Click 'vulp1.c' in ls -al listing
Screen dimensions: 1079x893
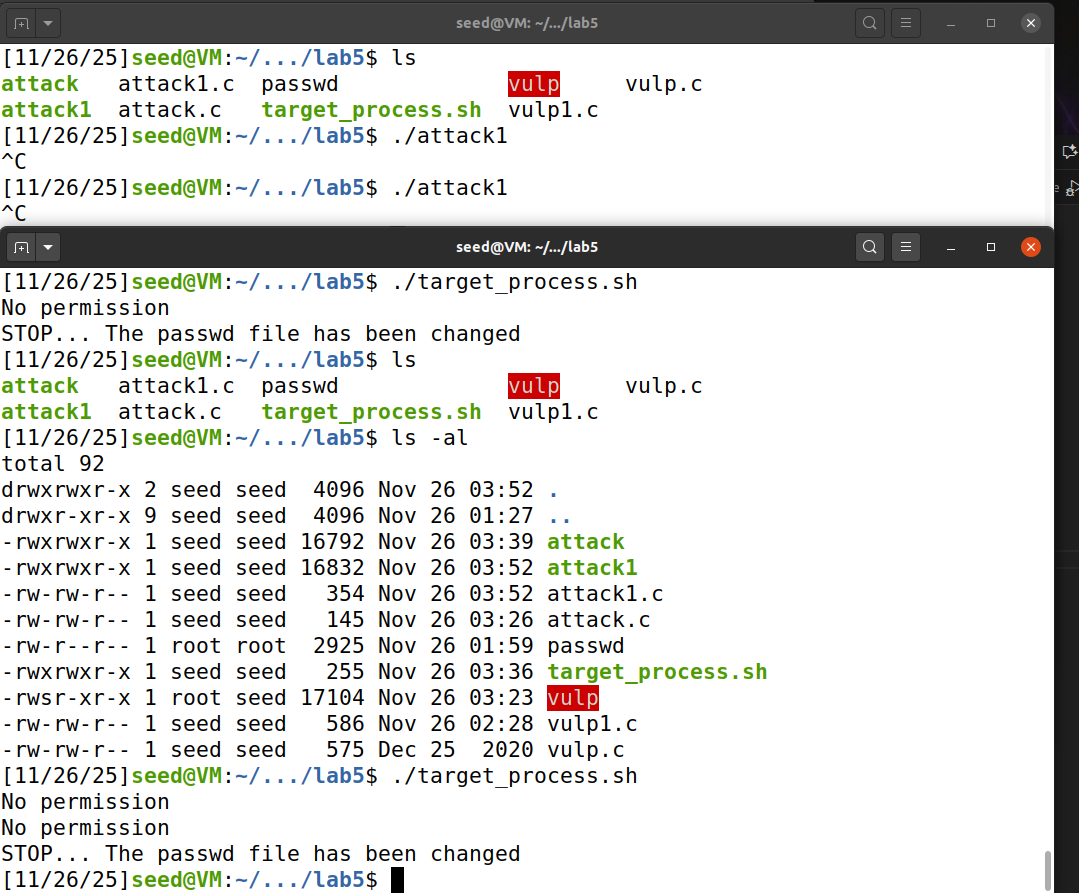point(592,724)
